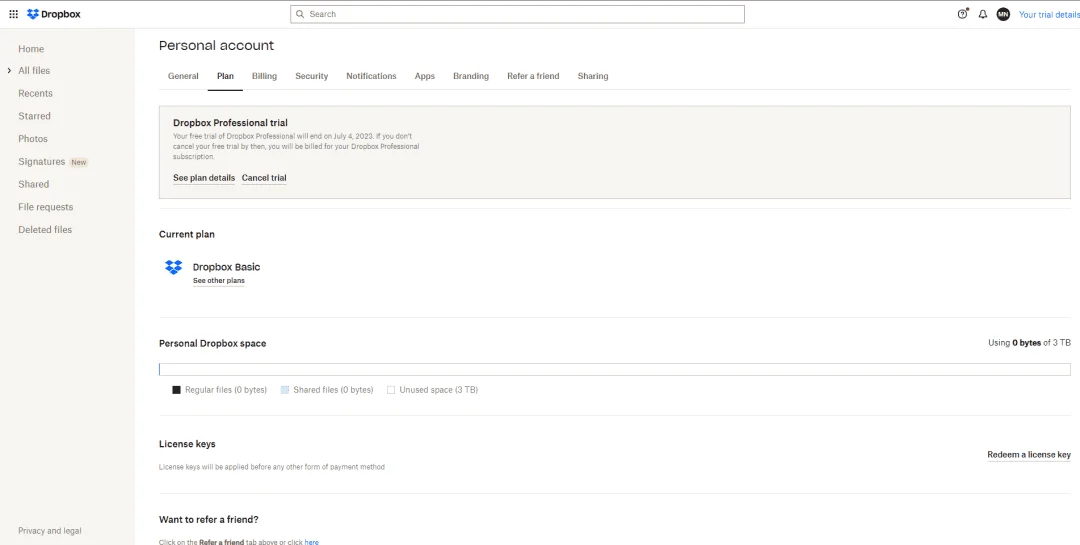Open the help question mark icon
Screen dimensions: 1080x545
(x=962, y=14)
